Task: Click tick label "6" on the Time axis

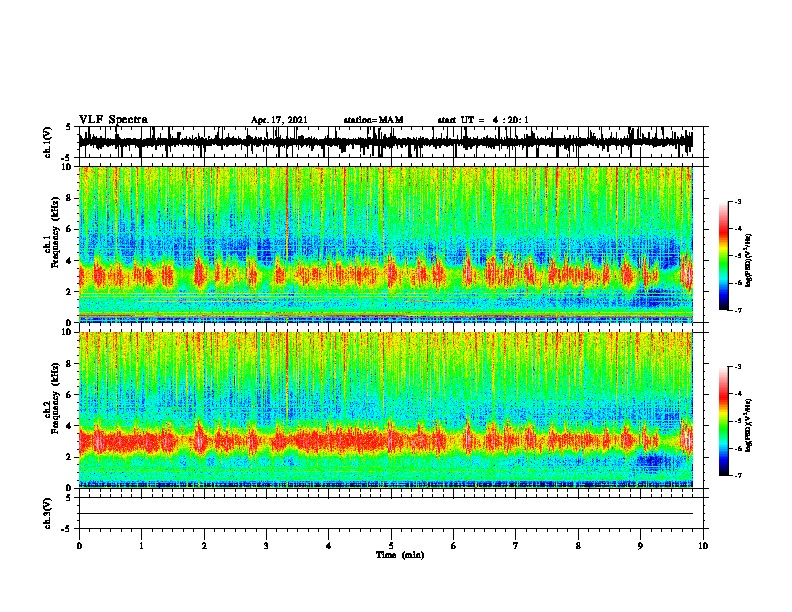Action: [454, 546]
